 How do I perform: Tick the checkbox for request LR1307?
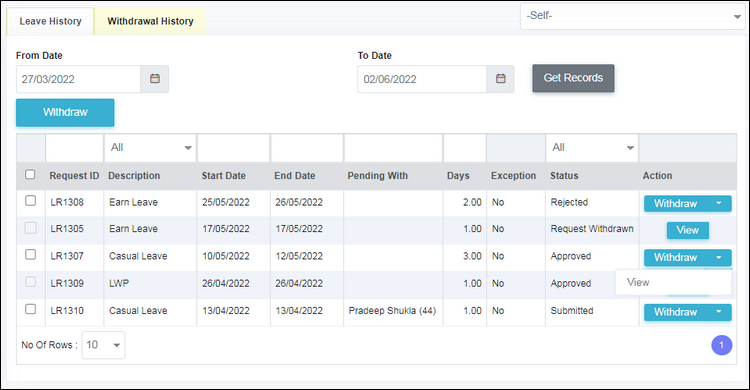point(30,254)
